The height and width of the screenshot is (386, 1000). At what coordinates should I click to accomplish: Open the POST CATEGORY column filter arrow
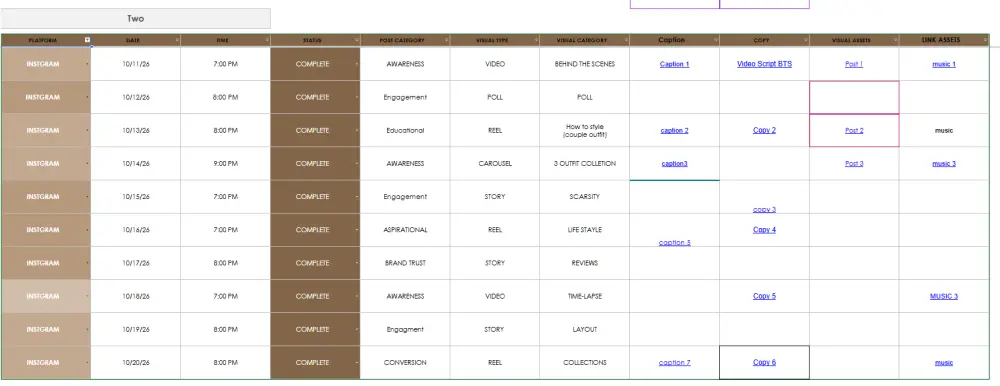pos(446,40)
